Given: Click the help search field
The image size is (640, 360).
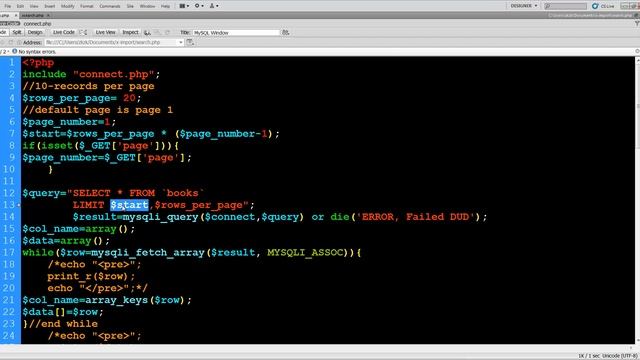Looking at the screenshot, I should pyautogui.click(x=566, y=6).
